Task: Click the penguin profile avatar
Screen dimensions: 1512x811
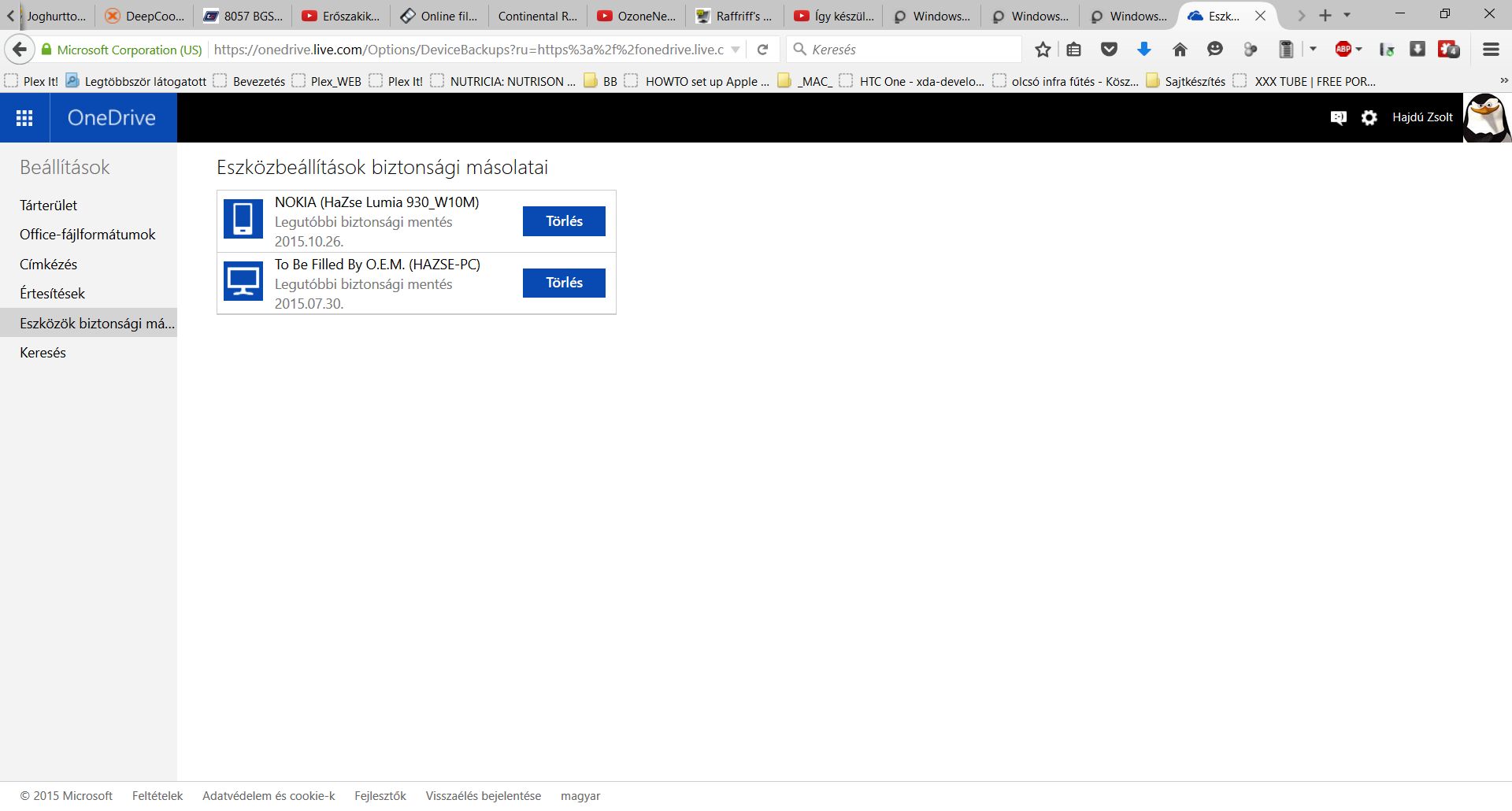Action: [1488, 117]
